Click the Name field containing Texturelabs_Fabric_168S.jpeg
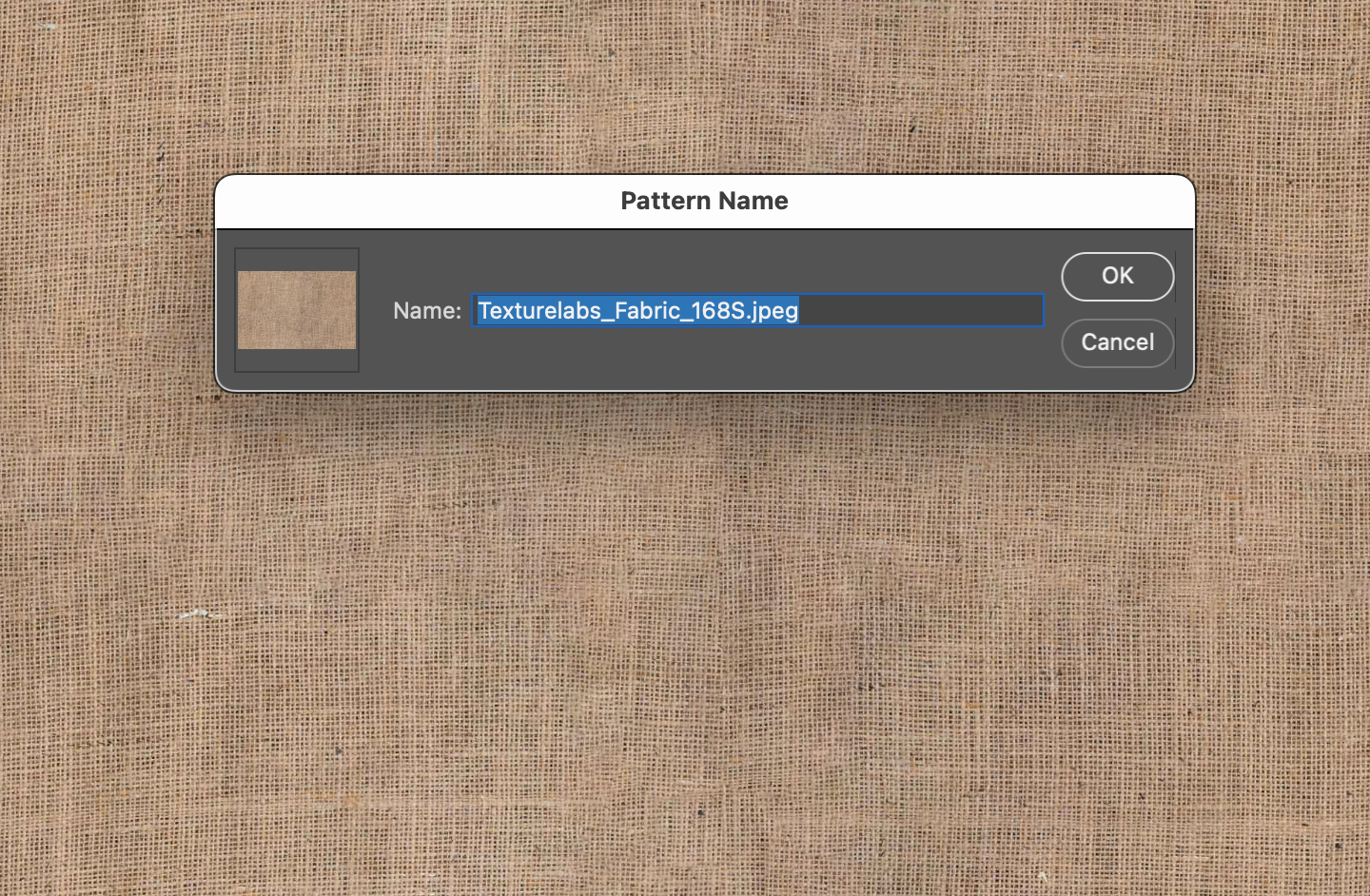The width and height of the screenshot is (1370, 896). pyautogui.click(x=757, y=310)
